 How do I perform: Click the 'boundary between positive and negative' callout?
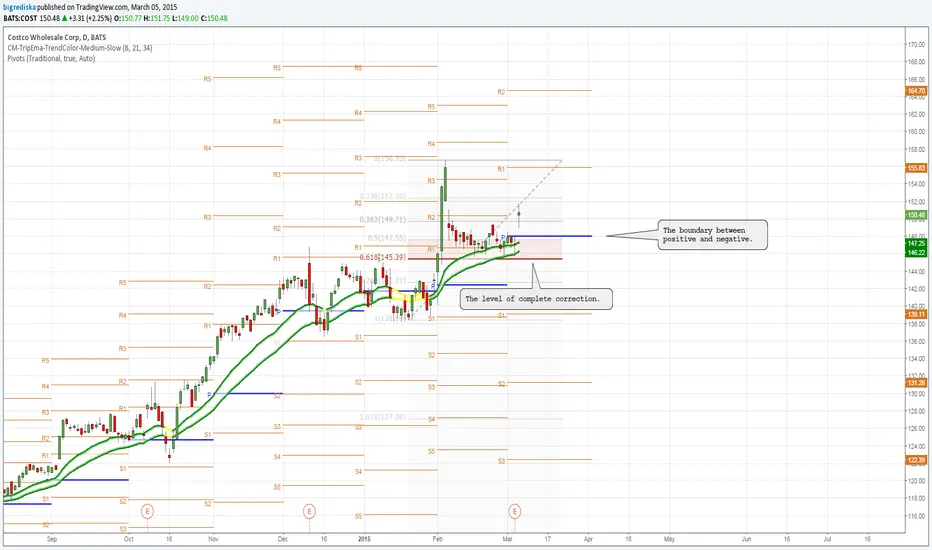(712, 235)
